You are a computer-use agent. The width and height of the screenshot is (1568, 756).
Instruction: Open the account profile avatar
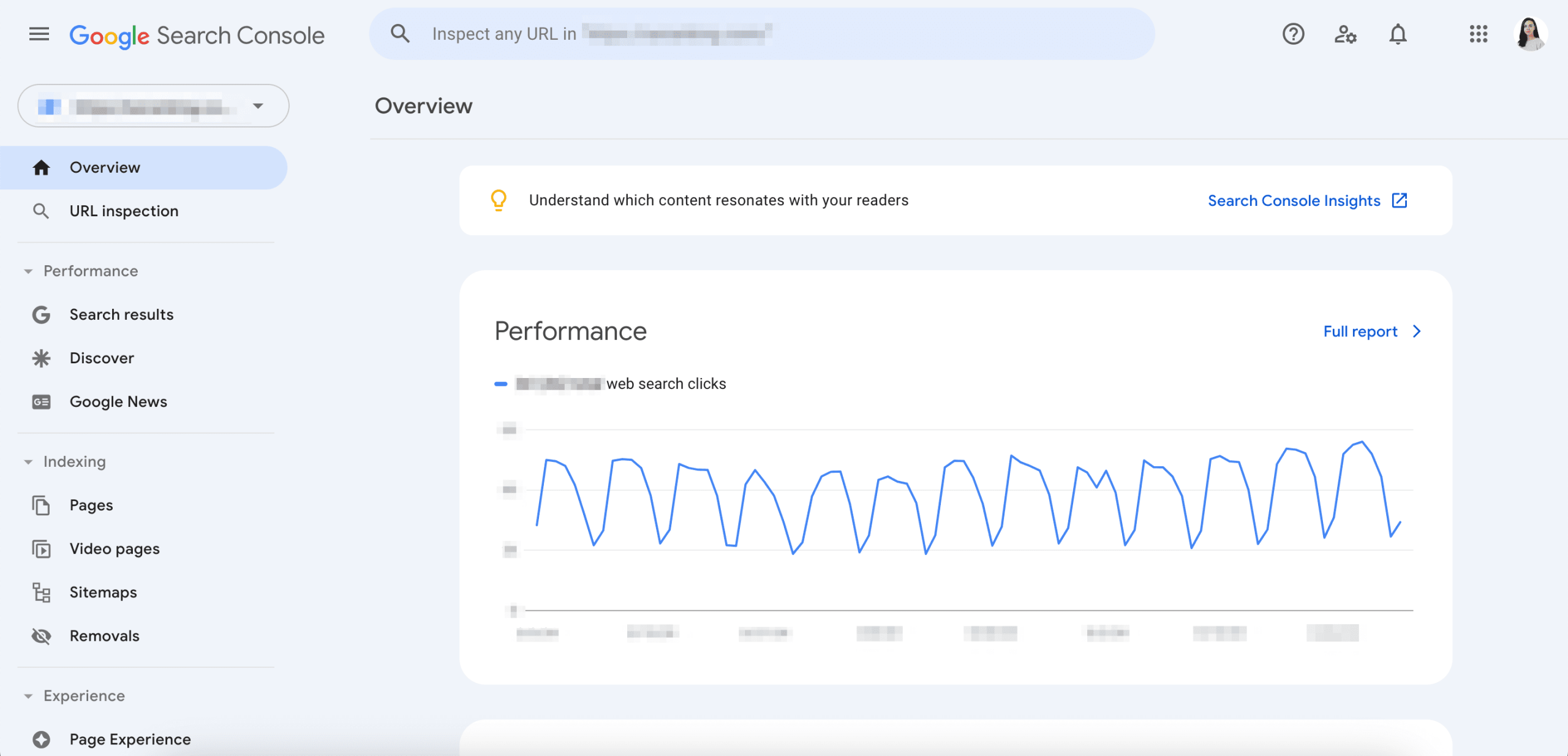point(1530,34)
